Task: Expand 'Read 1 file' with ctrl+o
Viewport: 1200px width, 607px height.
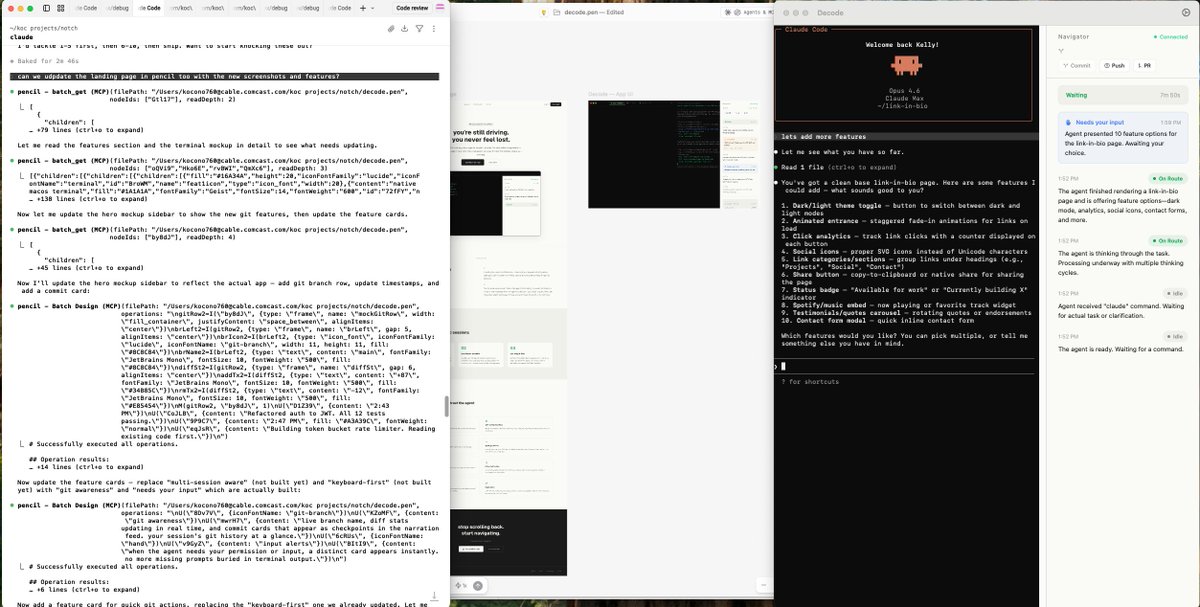Action: tap(840, 167)
